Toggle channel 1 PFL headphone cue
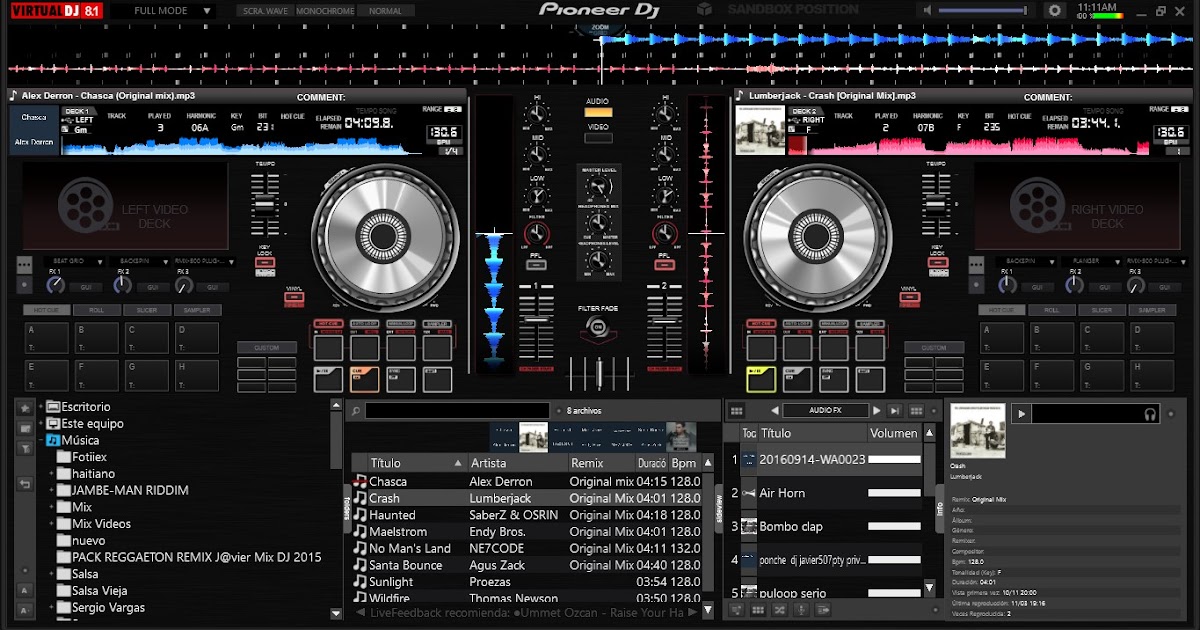The width and height of the screenshot is (1200, 630). coord(536,264)
